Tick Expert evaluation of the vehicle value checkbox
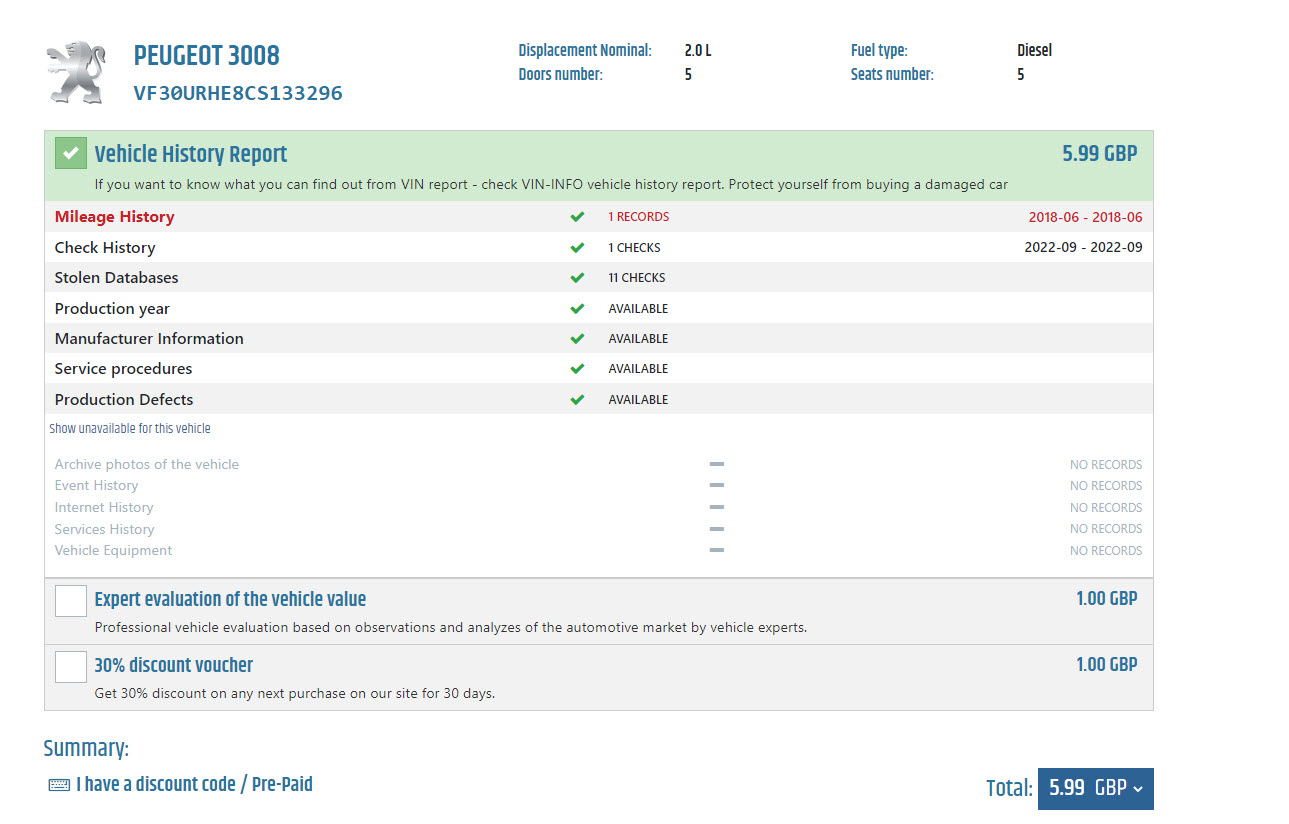 click(x=71, y=601)
